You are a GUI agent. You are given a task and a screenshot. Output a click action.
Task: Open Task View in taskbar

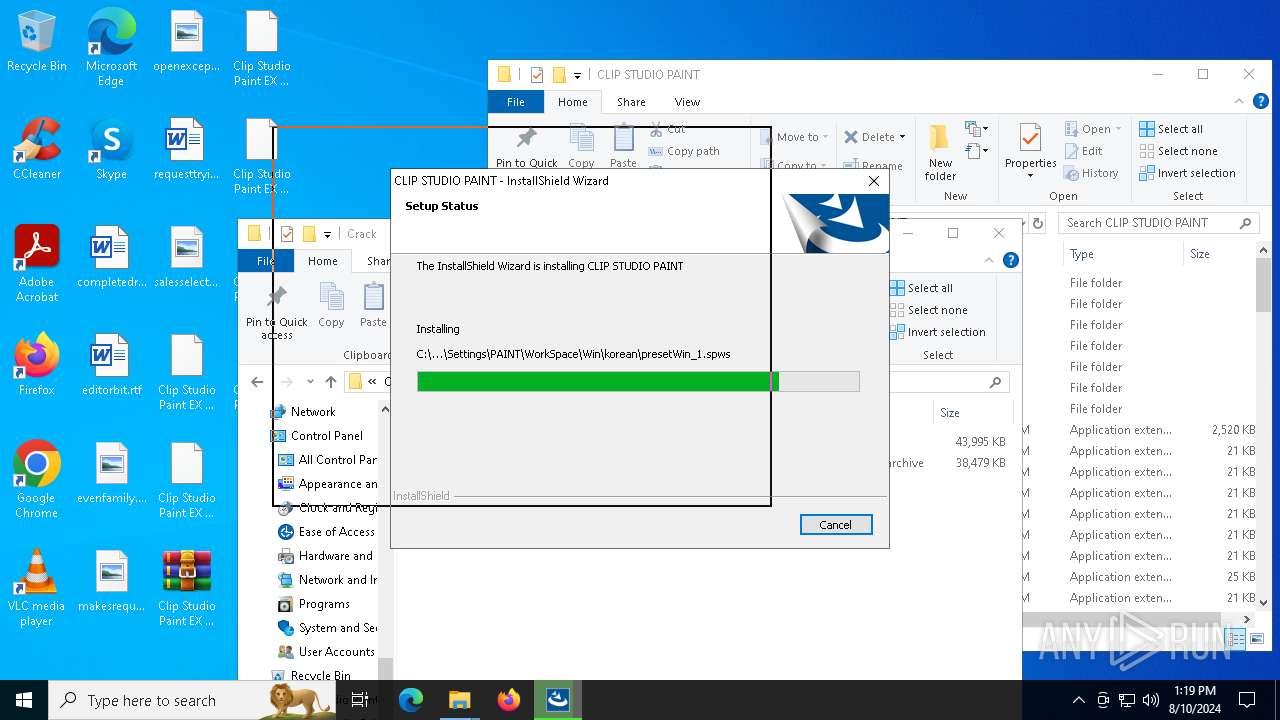pyautogui.click(x=360, y=700)
